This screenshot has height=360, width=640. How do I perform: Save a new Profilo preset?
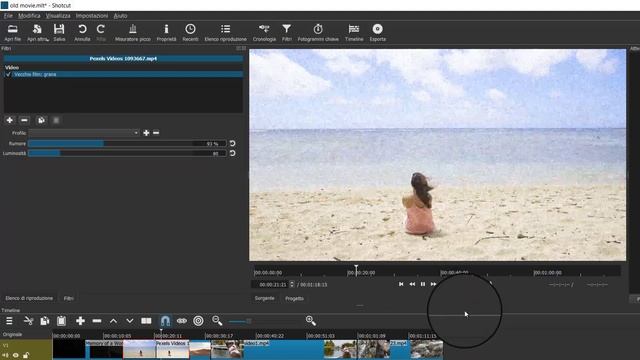coord(146,133)
